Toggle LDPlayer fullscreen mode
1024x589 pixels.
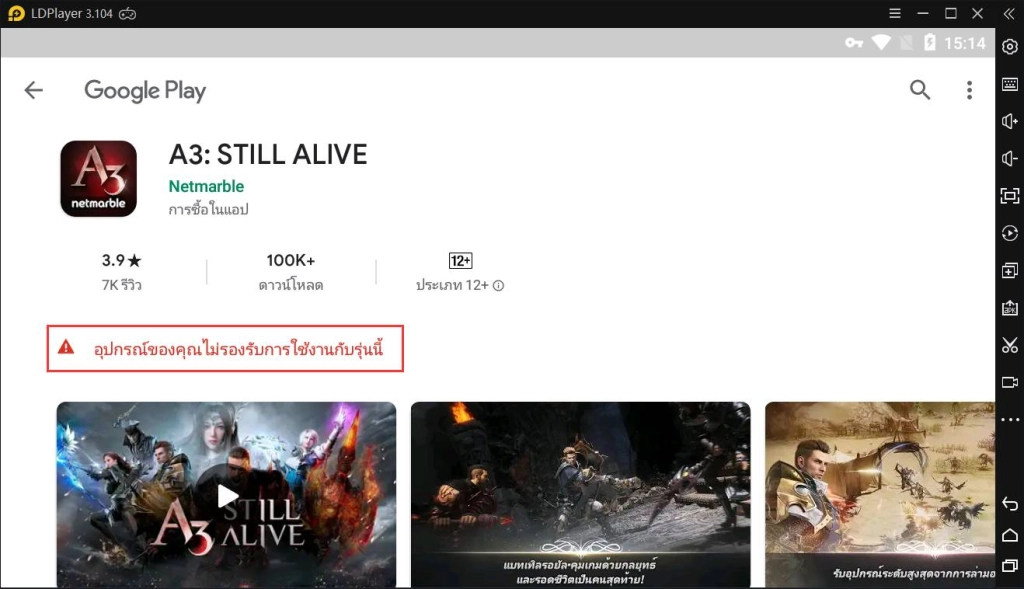(x=1010, y=196)
